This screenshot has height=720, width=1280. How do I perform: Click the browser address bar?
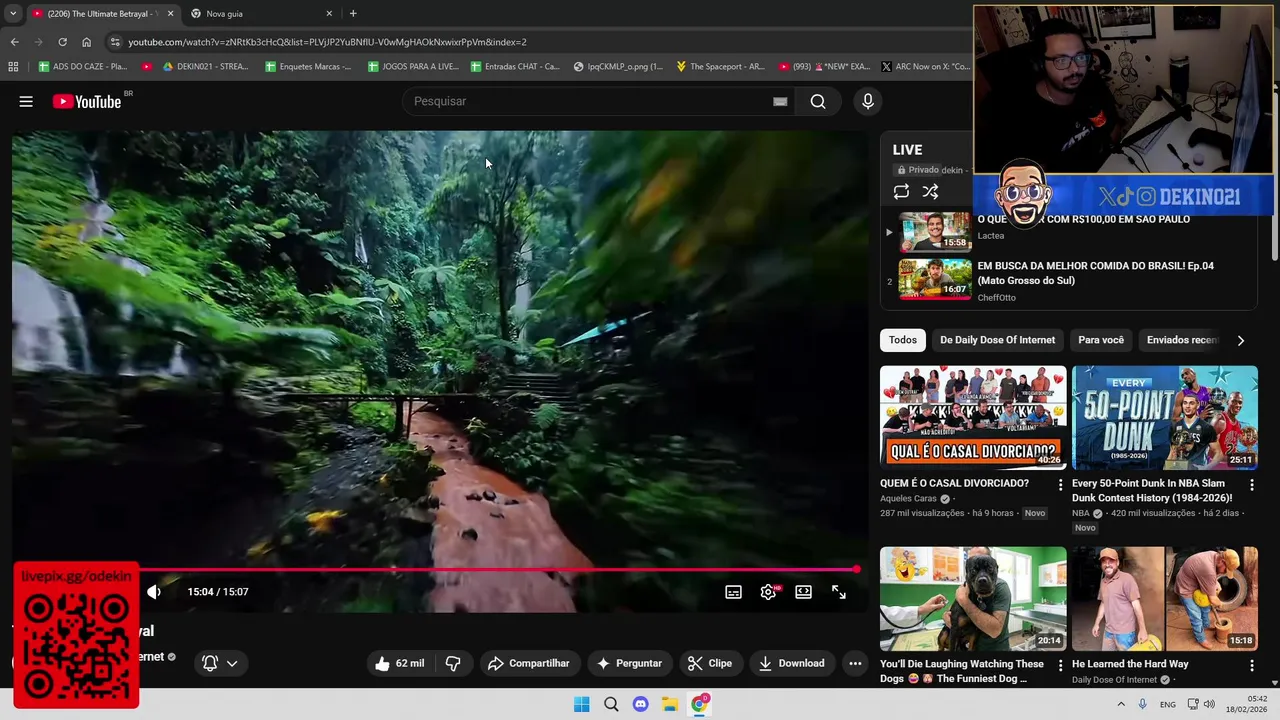540,42
